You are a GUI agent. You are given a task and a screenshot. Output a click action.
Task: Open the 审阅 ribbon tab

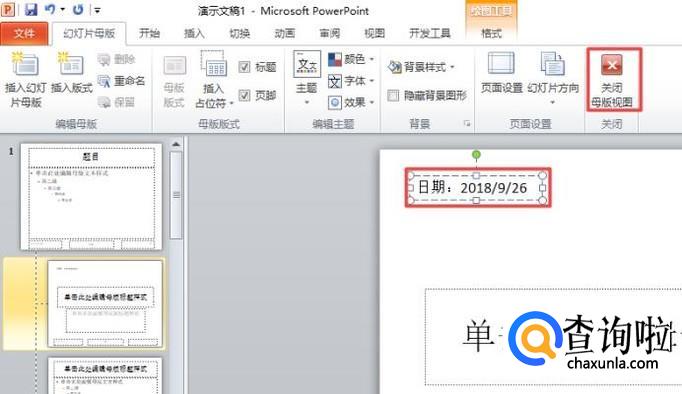(330, 33)
